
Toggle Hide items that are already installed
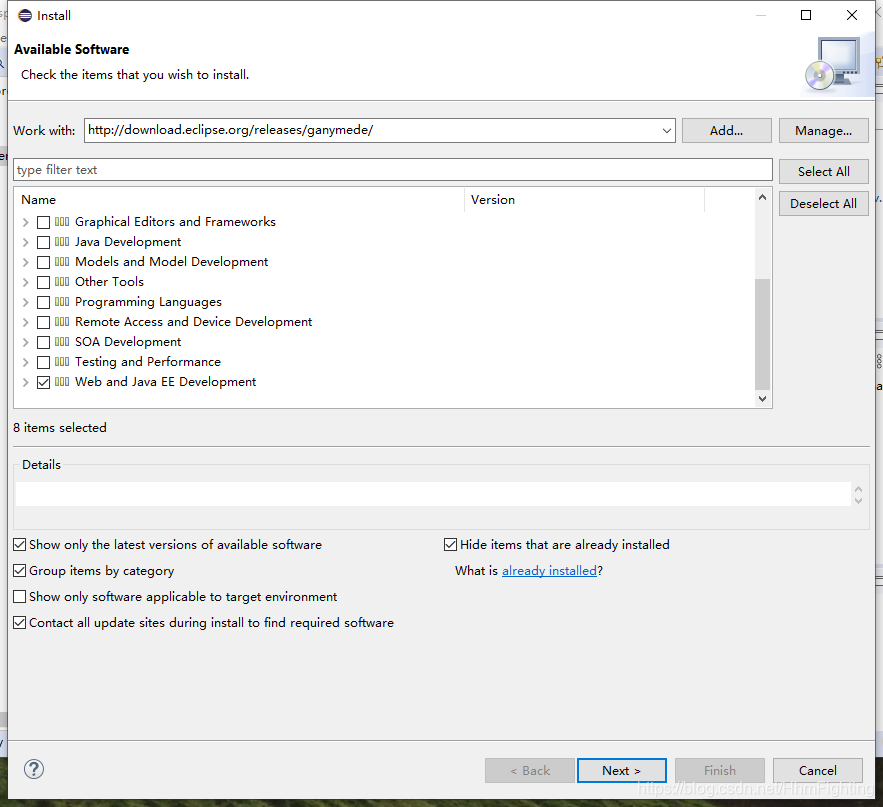point(451,545)
